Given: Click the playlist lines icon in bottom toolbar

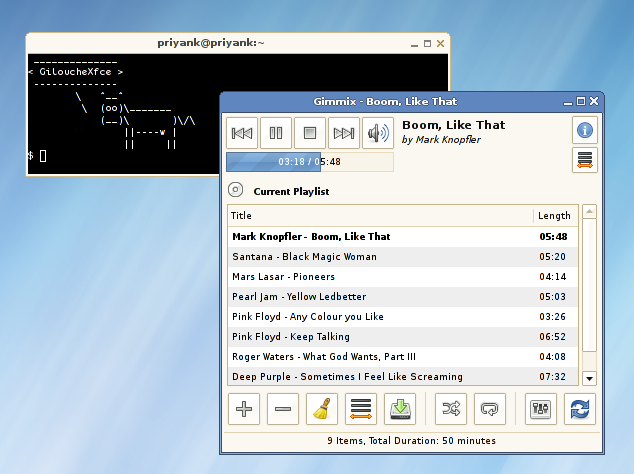Looking at the screenshot, I should (x=361, y=409).
